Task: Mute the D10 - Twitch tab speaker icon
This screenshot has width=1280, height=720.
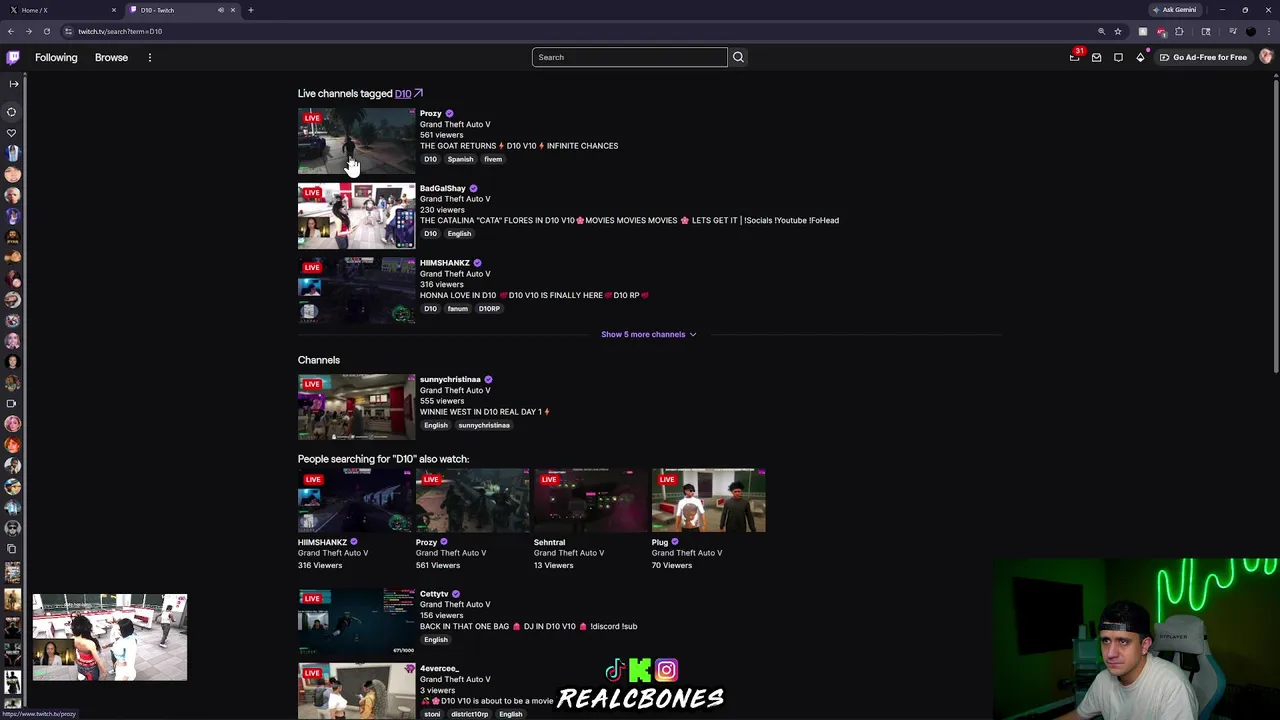Action: click(221, 10)
